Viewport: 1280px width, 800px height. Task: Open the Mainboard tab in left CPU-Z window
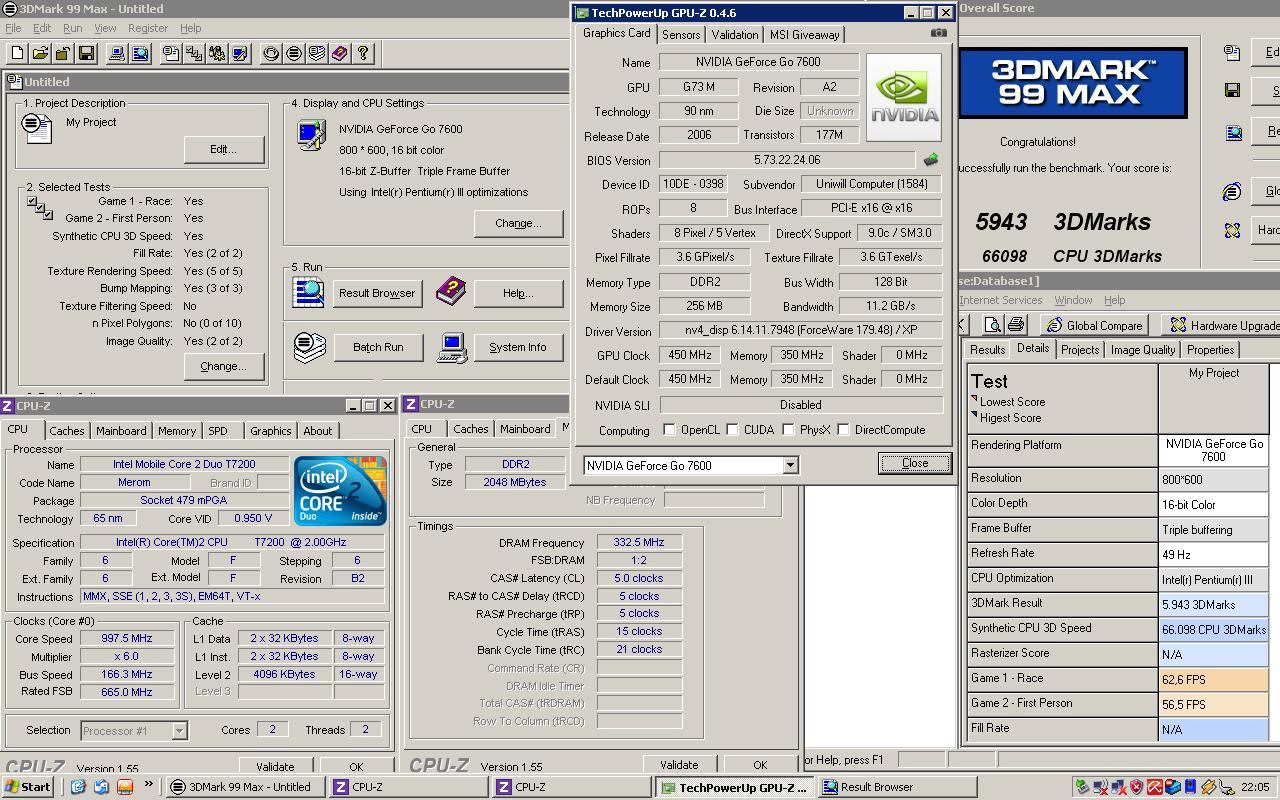click(x=121, y=431)
